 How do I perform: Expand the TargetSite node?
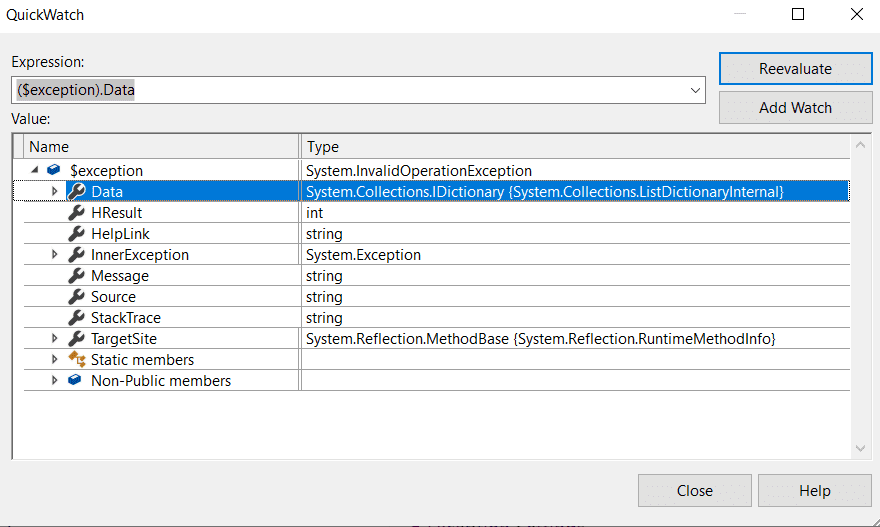tap(55, 339)
